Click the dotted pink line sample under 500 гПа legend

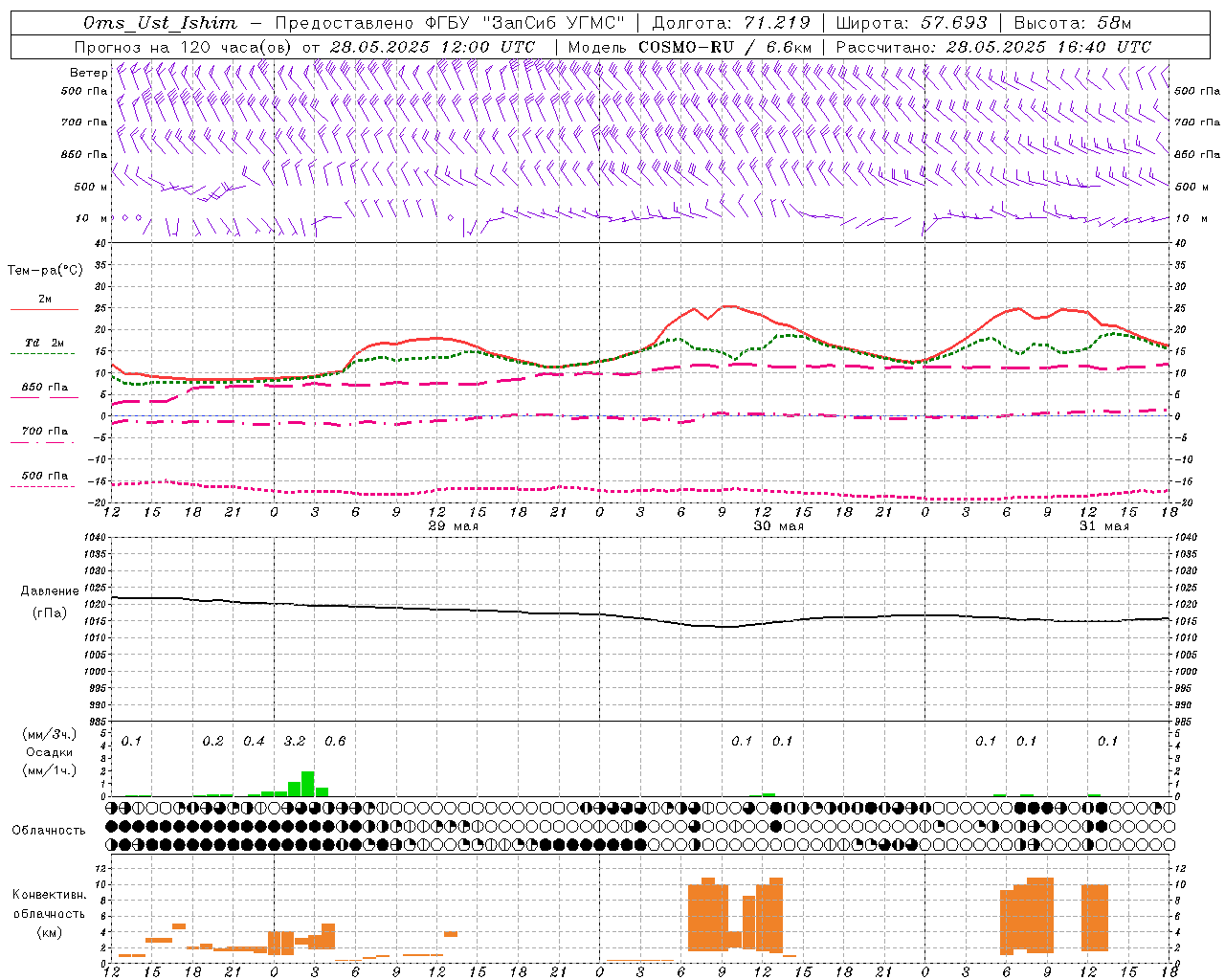pyautogui.click(x=45, y=487)
